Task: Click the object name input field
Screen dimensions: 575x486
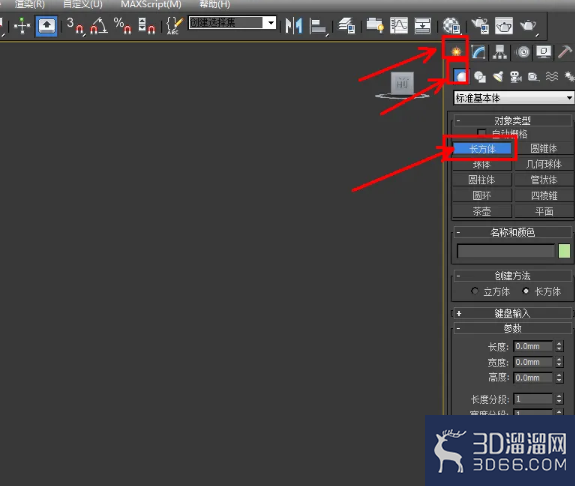Action: (506, 251)
